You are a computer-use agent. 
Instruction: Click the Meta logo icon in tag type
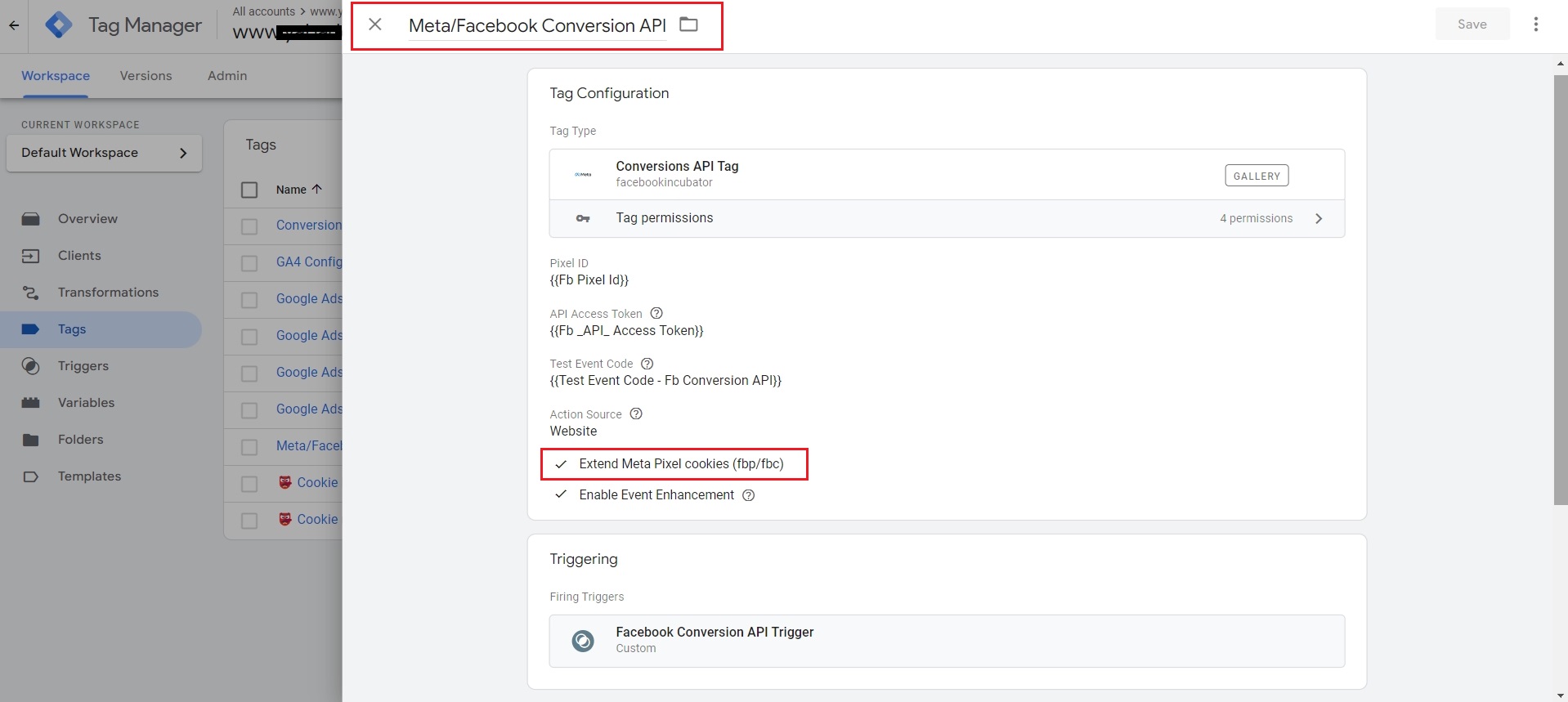583,174
